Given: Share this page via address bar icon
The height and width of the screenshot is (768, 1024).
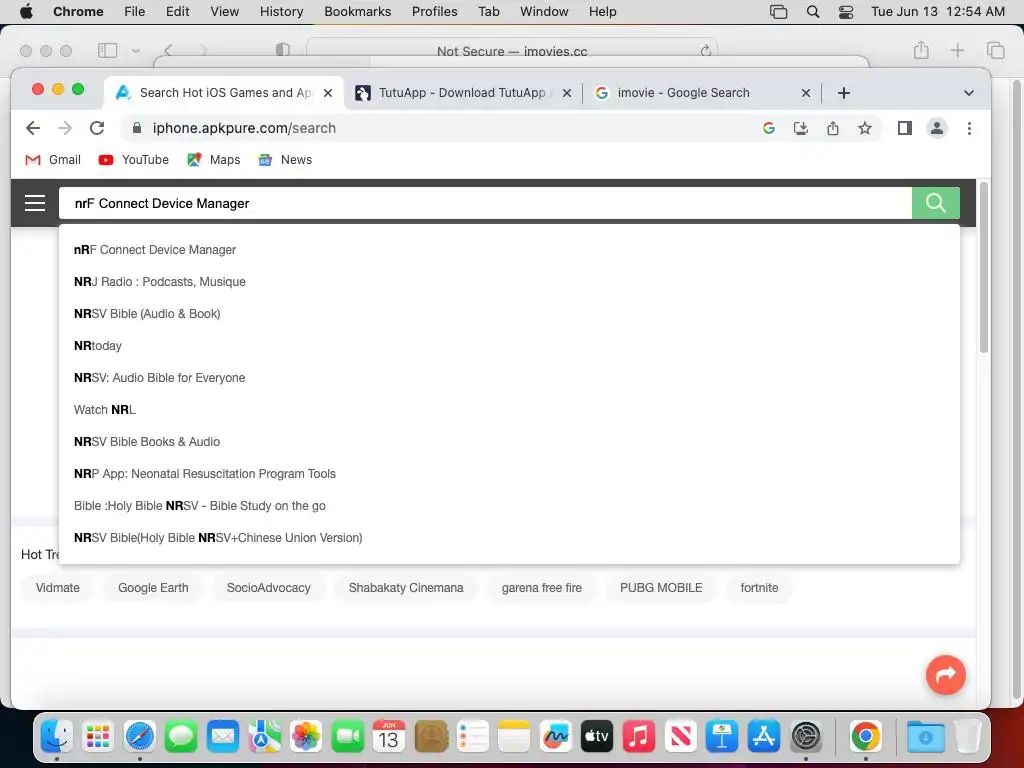Looking at the screenshot, I should (x=833, y=128).
